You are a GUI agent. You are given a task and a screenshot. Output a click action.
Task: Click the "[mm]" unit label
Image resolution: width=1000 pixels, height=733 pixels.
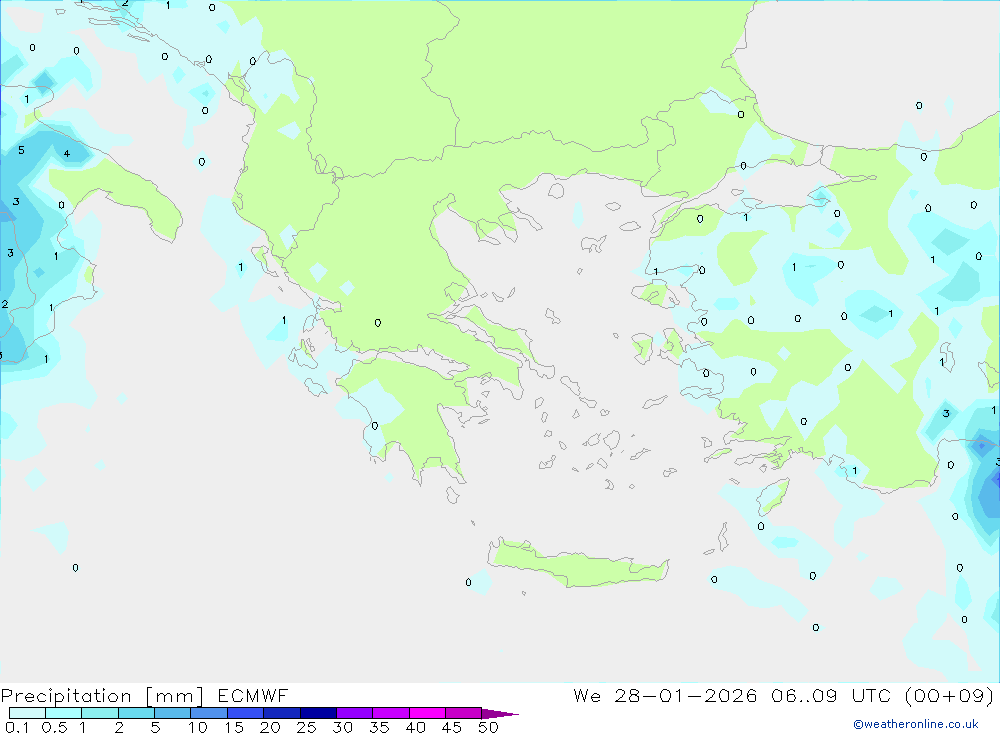[x=173, y=696]
